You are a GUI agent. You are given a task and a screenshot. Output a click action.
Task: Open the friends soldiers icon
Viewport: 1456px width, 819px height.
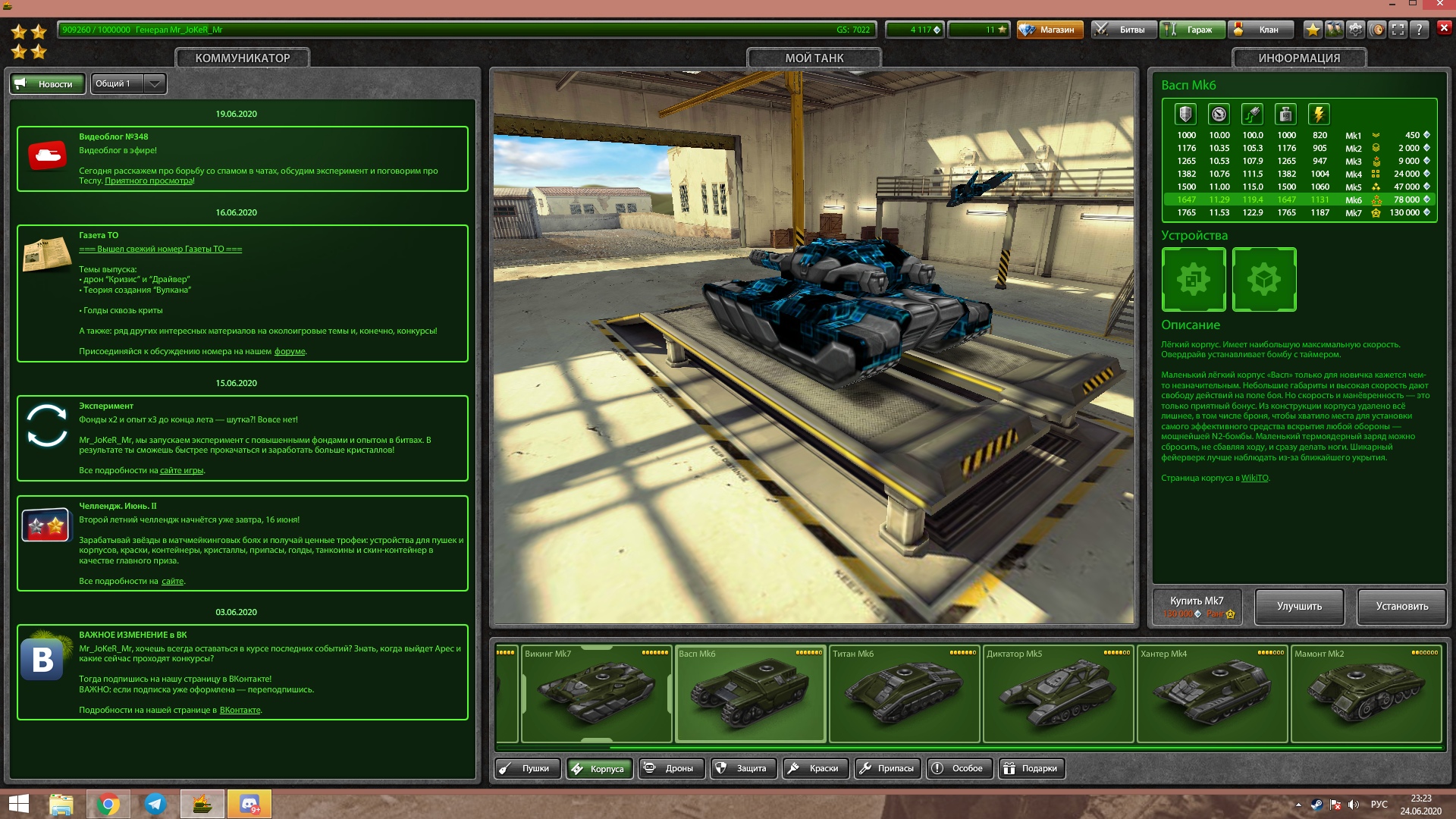pyautogui.click(x=1334, y=30)
